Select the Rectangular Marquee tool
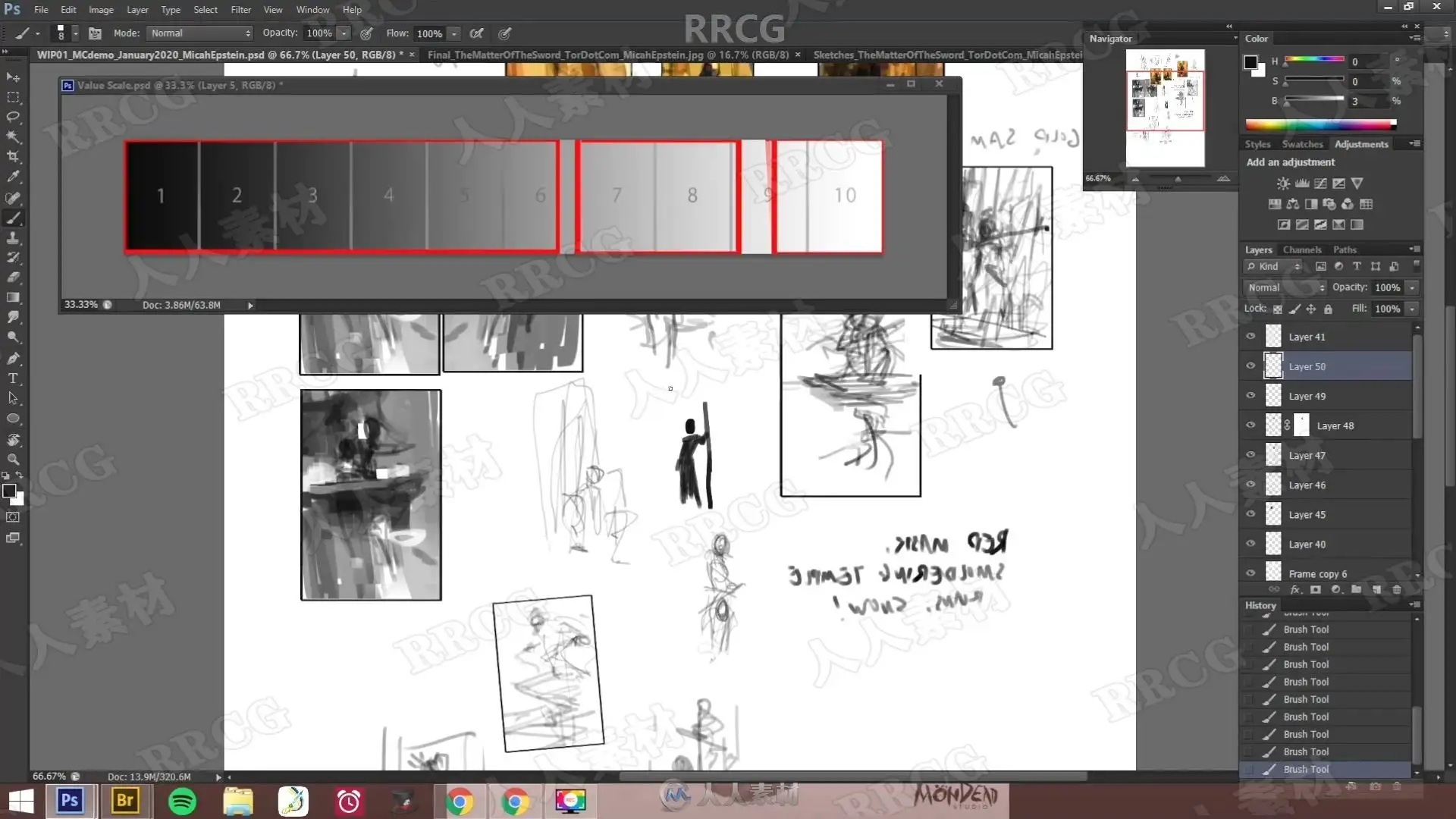Viewport: 1456px width, 819px height. (x=13, y=97)
